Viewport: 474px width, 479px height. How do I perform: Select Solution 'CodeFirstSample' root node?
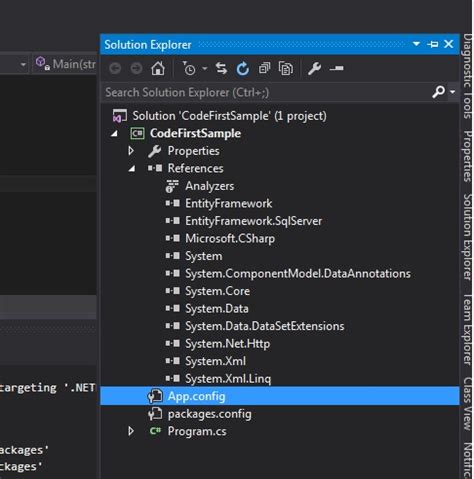pos(229,116)
